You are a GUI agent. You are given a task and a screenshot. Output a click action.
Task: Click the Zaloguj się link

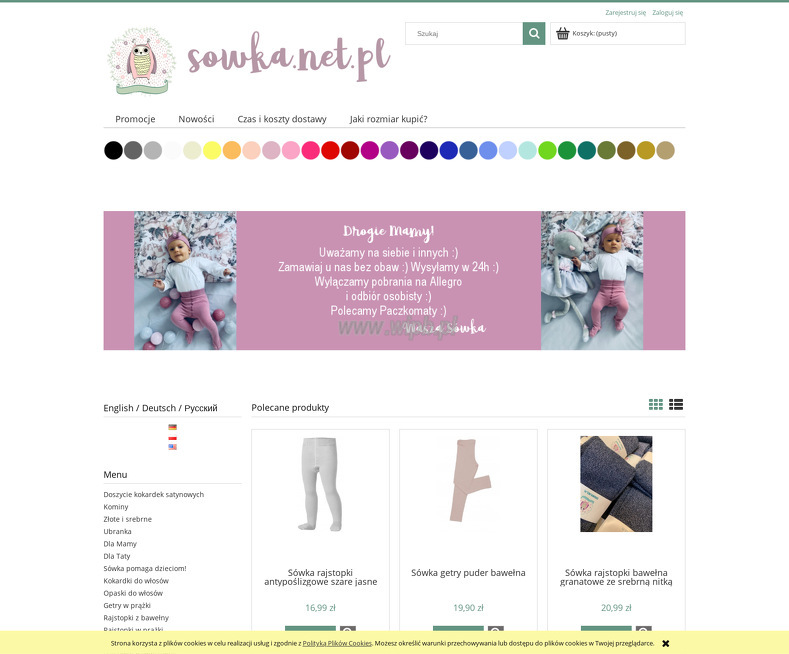point(668,13)
